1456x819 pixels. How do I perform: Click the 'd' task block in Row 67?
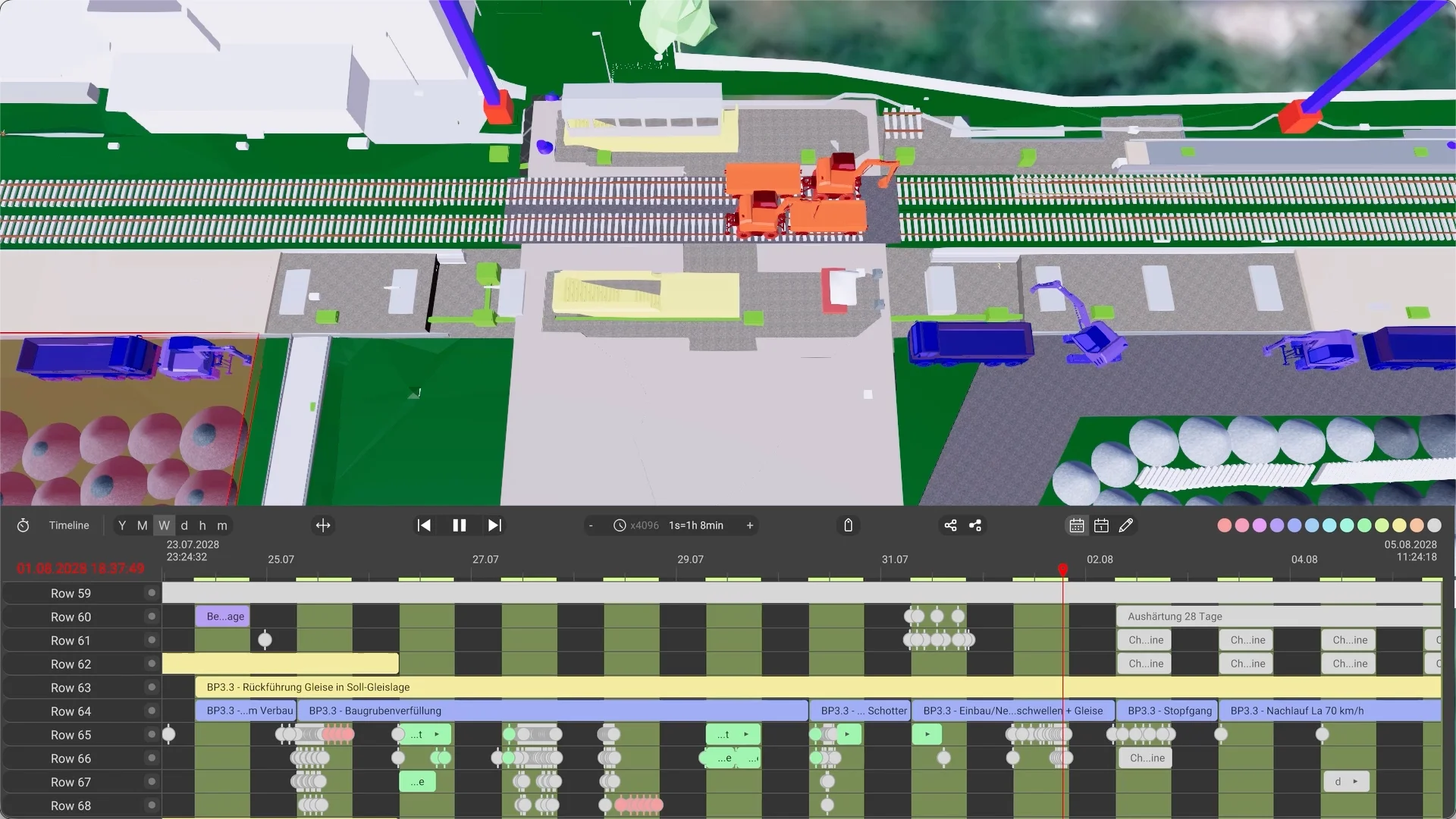coord(1346,781)
